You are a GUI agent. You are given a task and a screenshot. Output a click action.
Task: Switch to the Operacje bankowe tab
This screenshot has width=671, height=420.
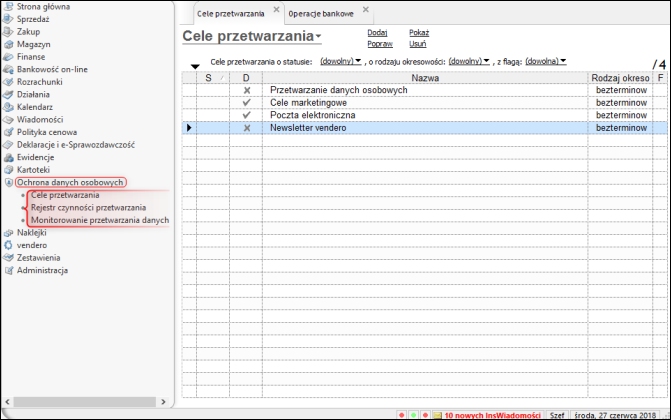(x=321, y=14)
